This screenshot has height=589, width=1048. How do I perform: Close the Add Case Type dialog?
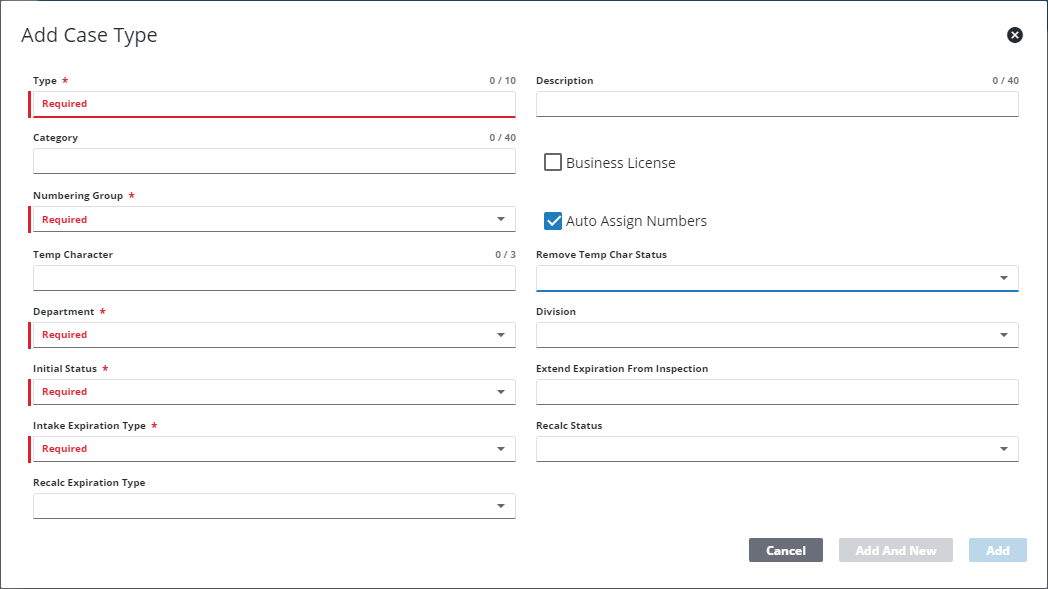[1015, 35]
